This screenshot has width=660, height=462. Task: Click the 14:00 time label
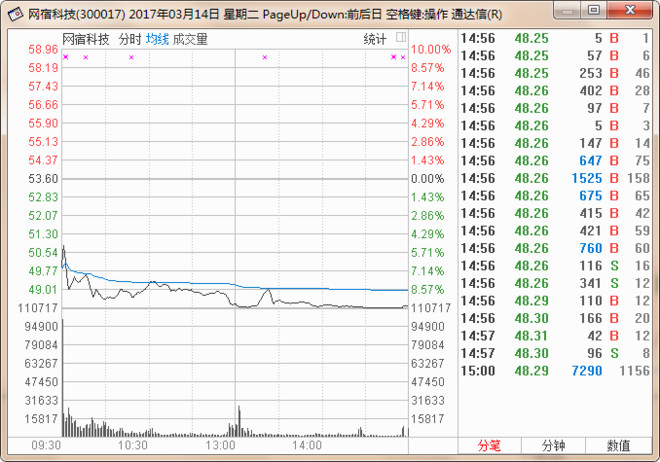[x=307, y=445]
